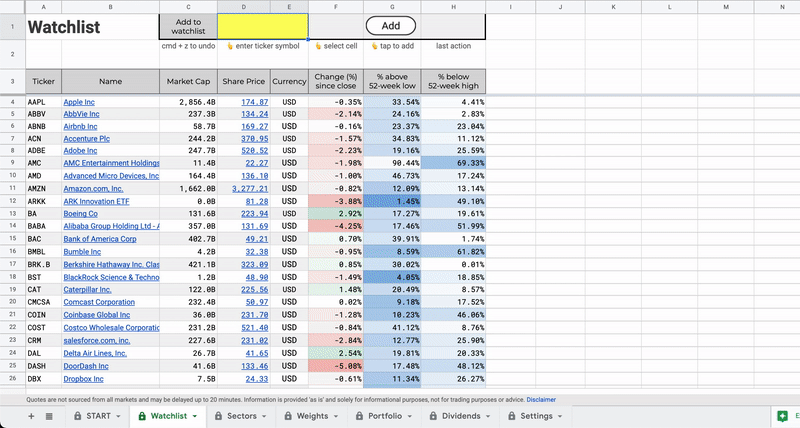This screenshot has width=800, height=428.
Task: Switch to the Portfolio sheet tab
Action: 385,416
